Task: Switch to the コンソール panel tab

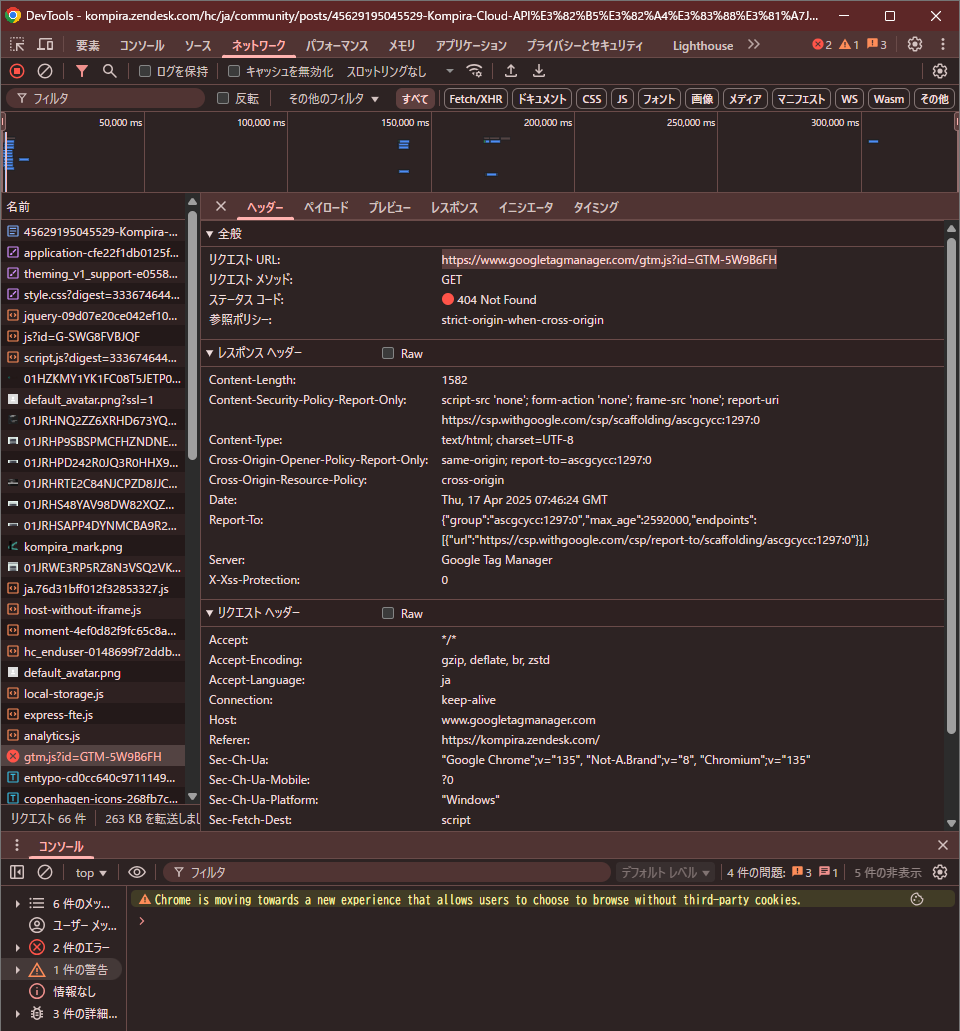Action: click(142, 45)
